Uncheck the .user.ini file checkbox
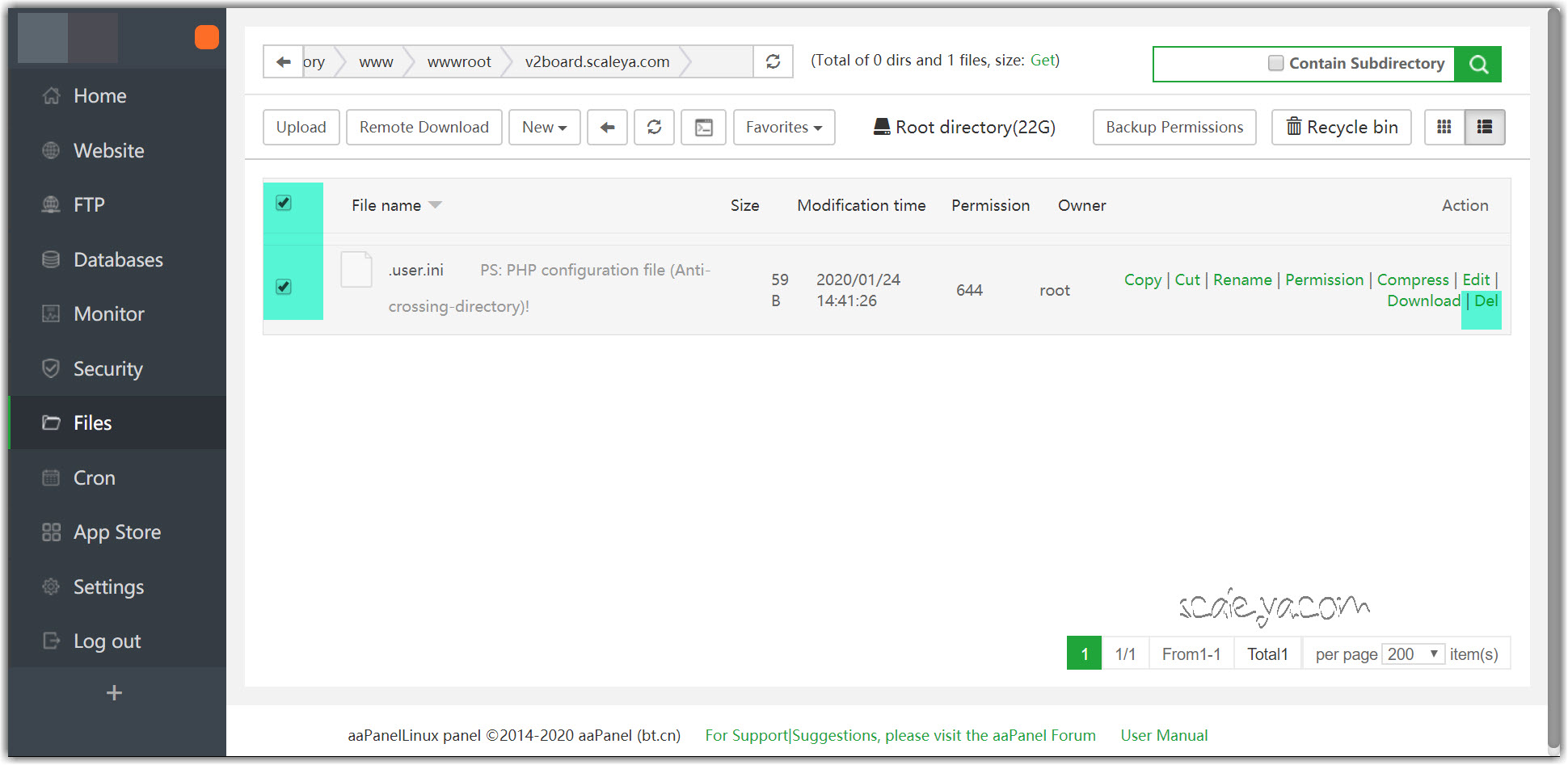 click(284, 287)
